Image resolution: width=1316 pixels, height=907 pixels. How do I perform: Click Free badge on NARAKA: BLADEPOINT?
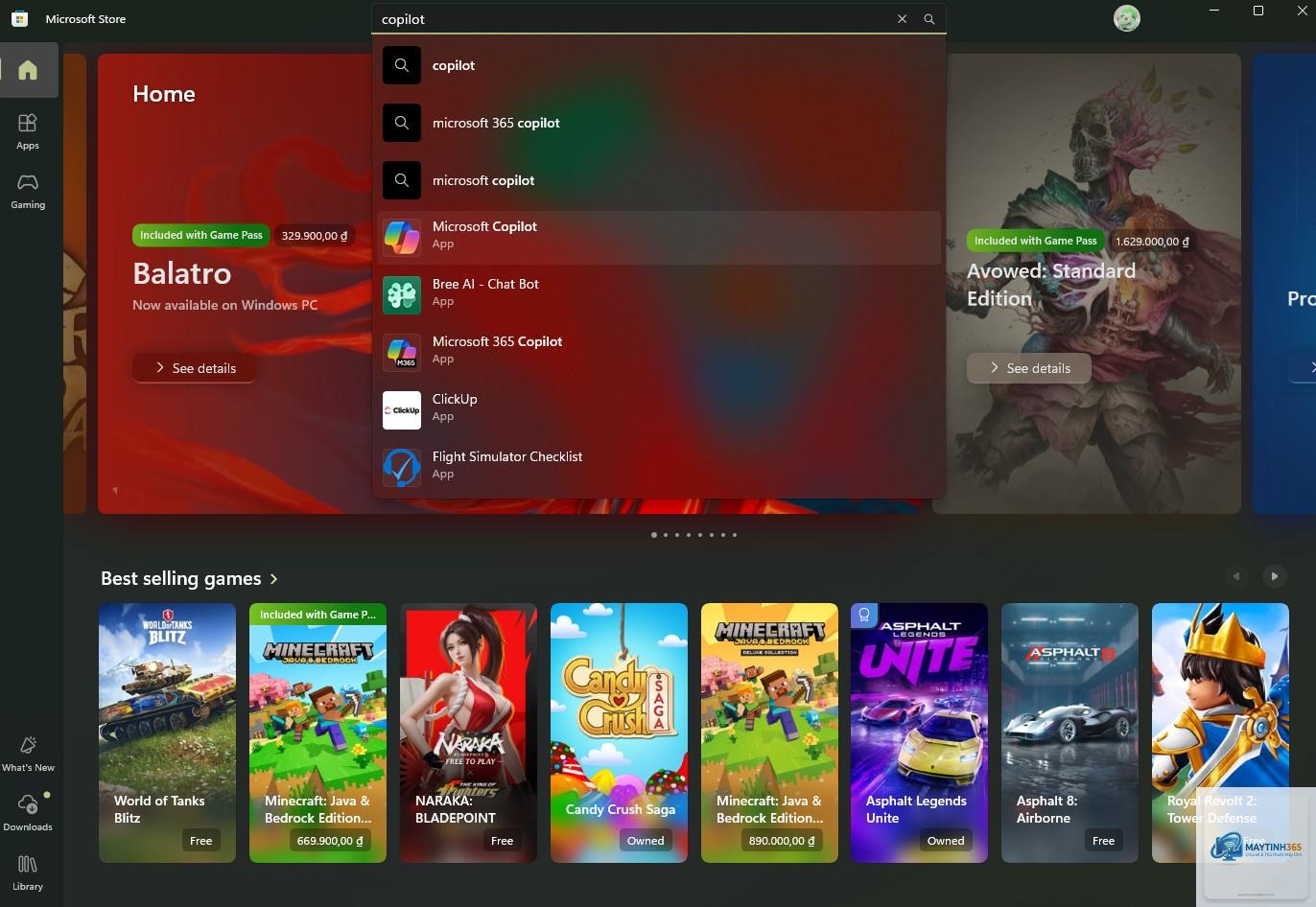tap(503, 841)
